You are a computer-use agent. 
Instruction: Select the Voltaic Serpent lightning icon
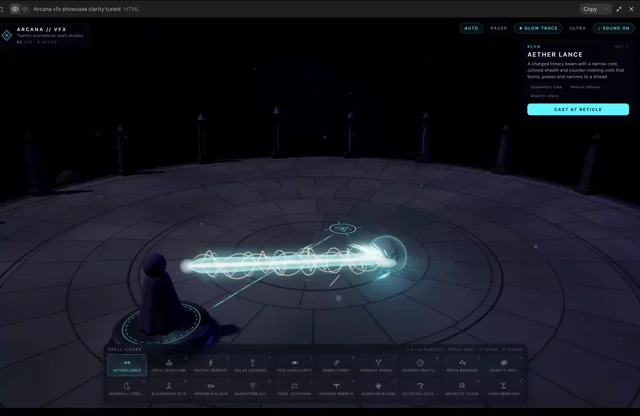tap(211, 365)
